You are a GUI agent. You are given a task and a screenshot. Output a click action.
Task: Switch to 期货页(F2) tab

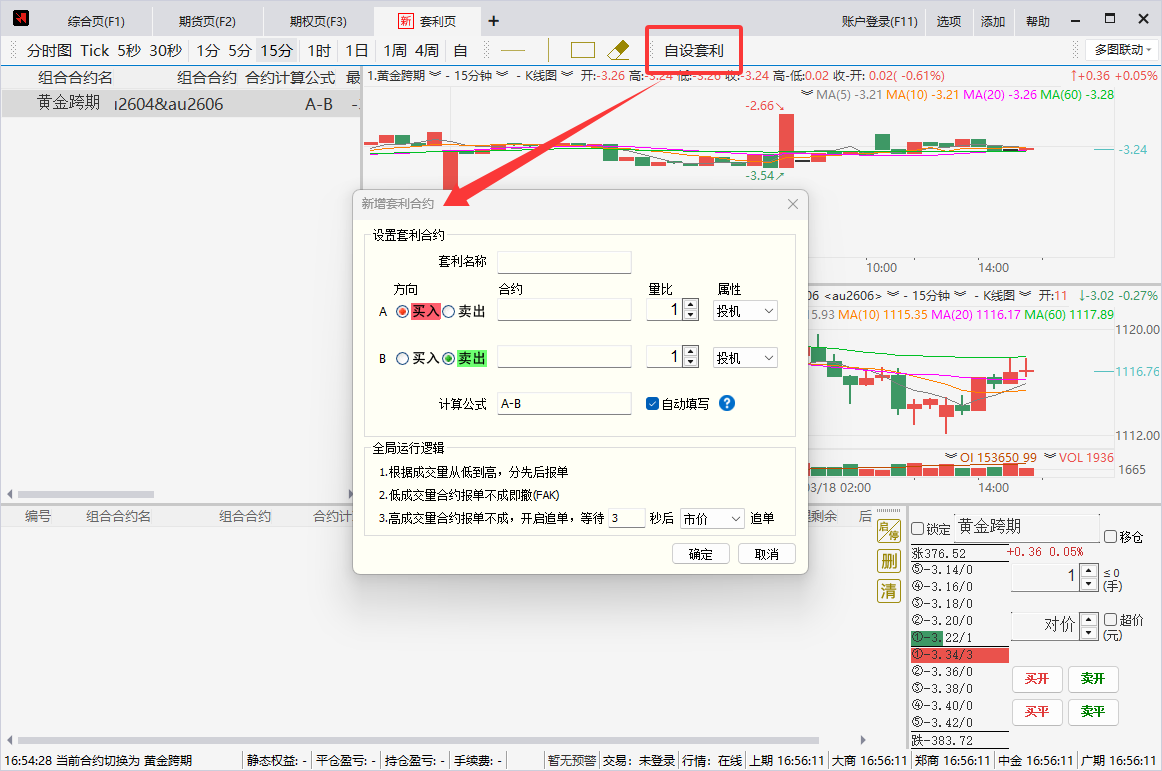[x=207, y=21]
